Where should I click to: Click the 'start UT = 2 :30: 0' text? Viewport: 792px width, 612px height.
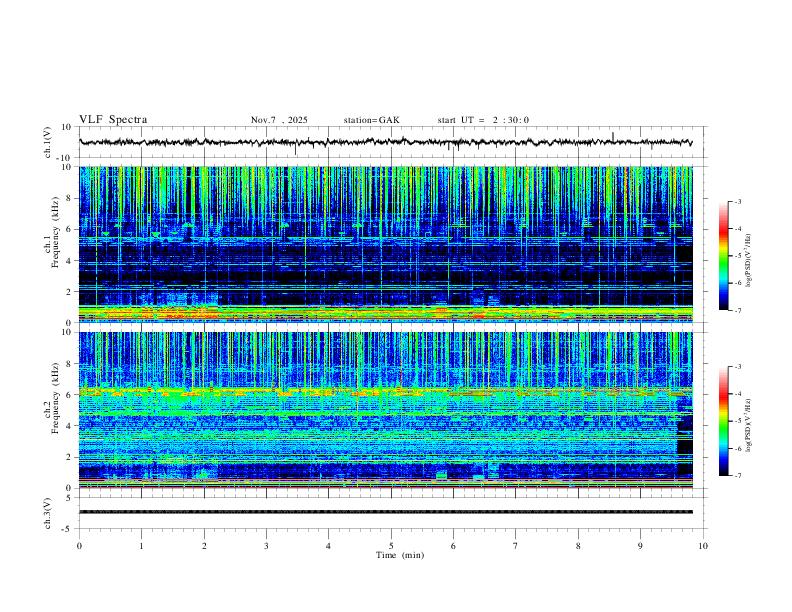pos(483,120)
